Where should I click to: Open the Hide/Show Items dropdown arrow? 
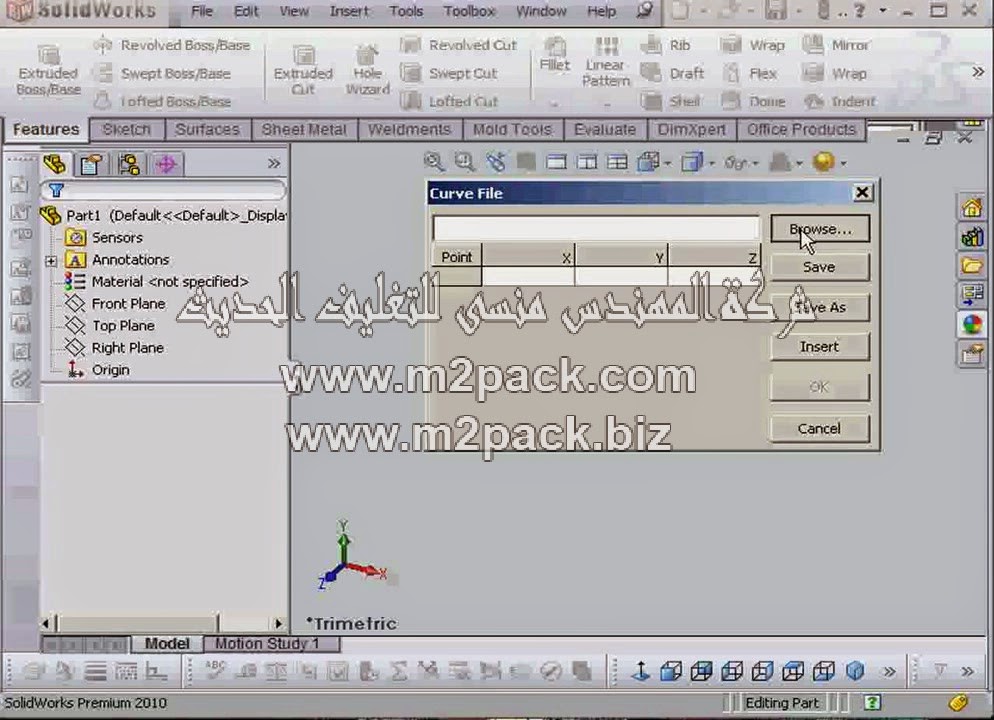click(756, 164)
